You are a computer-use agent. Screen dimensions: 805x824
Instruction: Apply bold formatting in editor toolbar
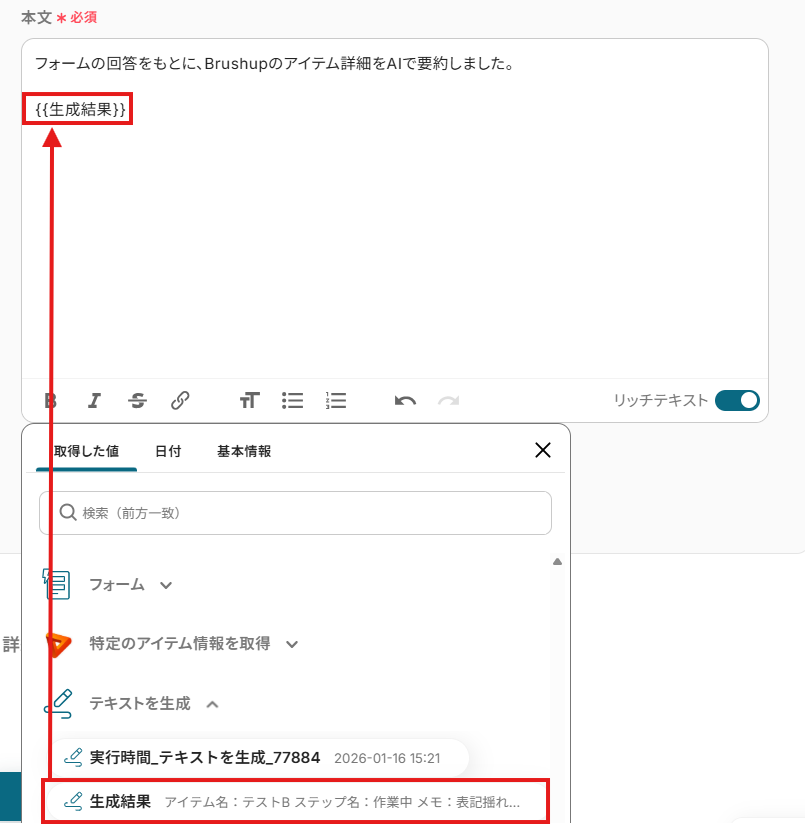coord(51,400)
